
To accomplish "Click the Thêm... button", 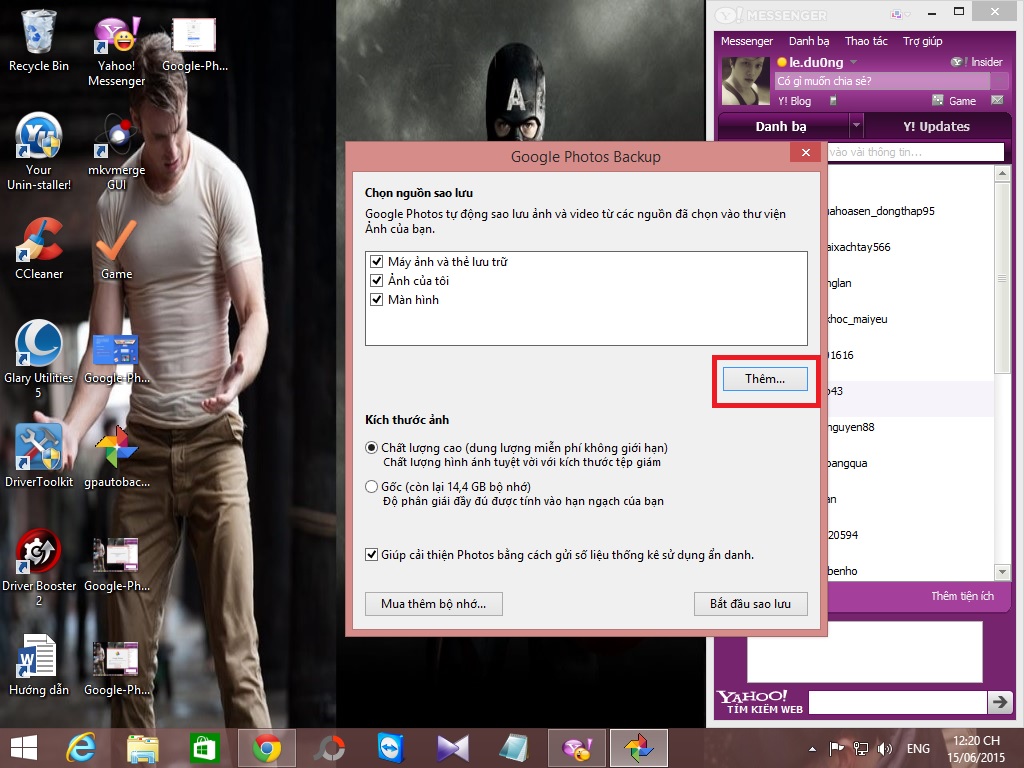I will click(x=765, y=379).
